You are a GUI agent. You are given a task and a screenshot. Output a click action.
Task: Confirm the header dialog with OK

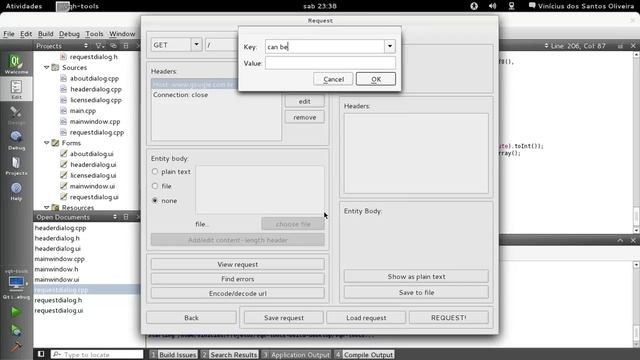coord(376,79)
